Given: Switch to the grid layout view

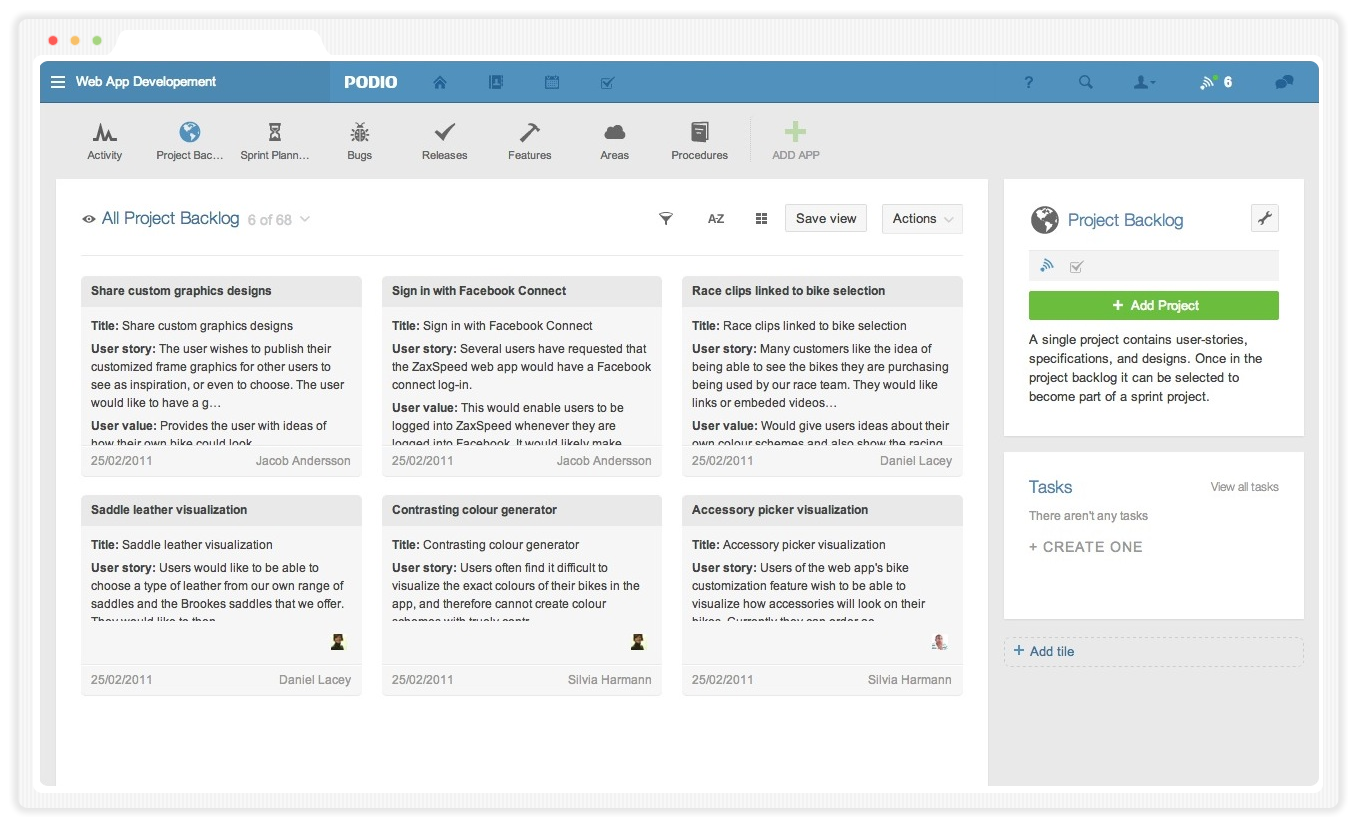Looking at the screenshot, I should [x=761, y=219].
